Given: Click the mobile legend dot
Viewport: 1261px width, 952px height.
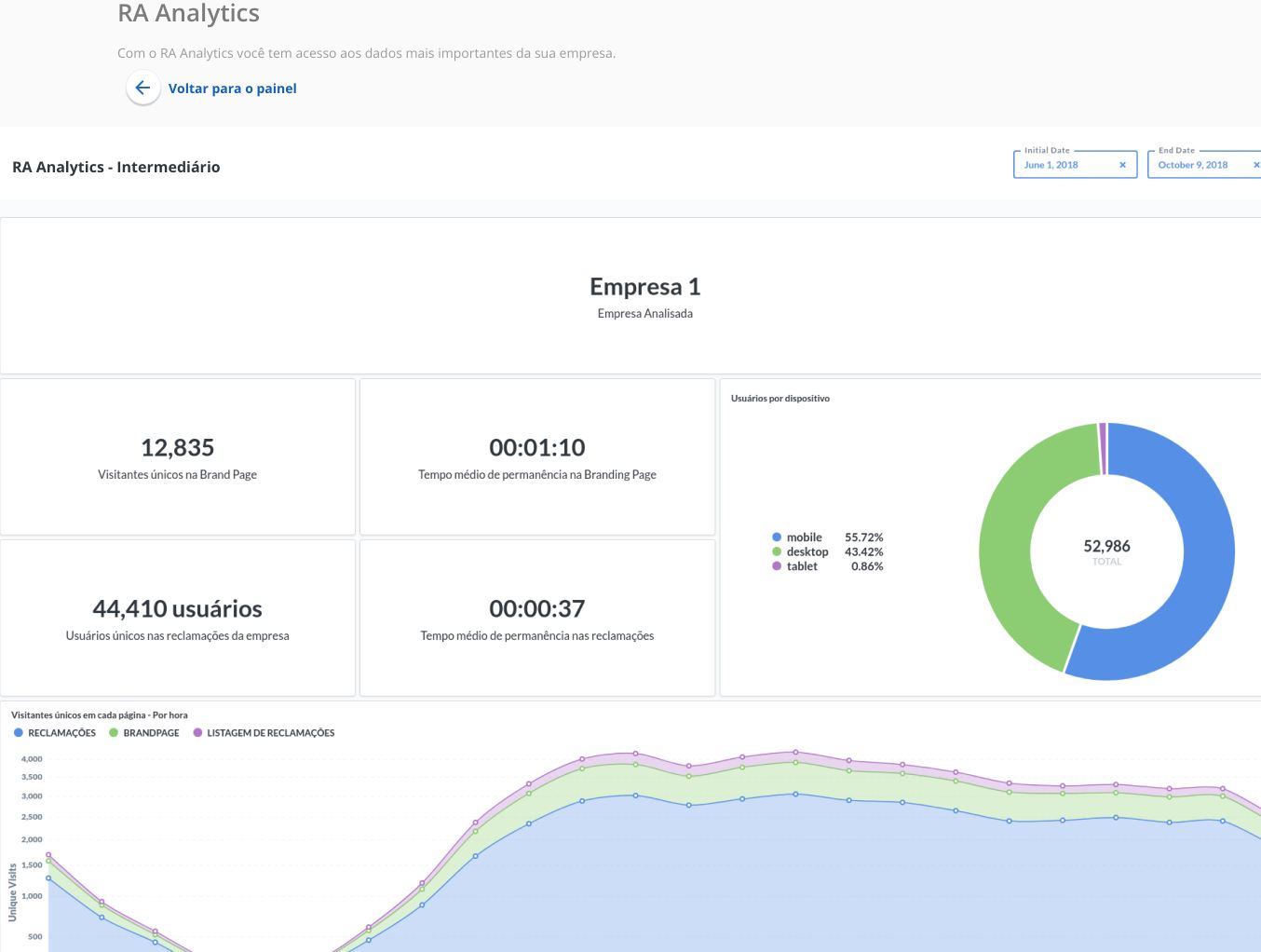Looking at the screenshot, I should 777,537.
